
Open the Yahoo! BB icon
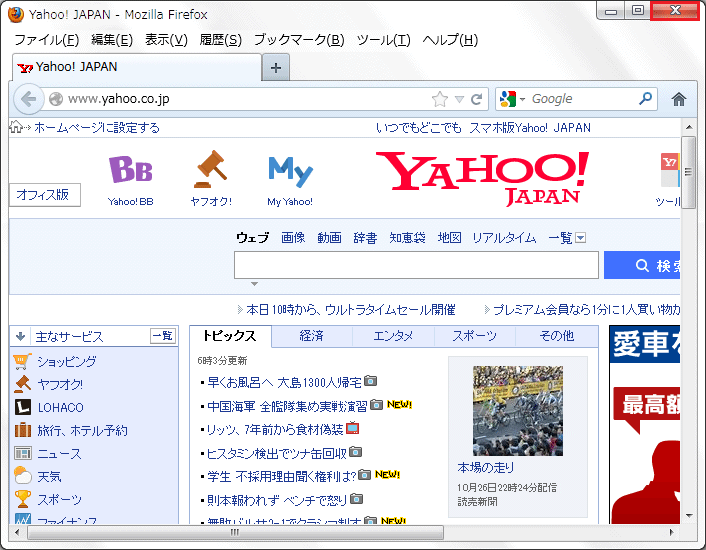[x=131, y=172]
